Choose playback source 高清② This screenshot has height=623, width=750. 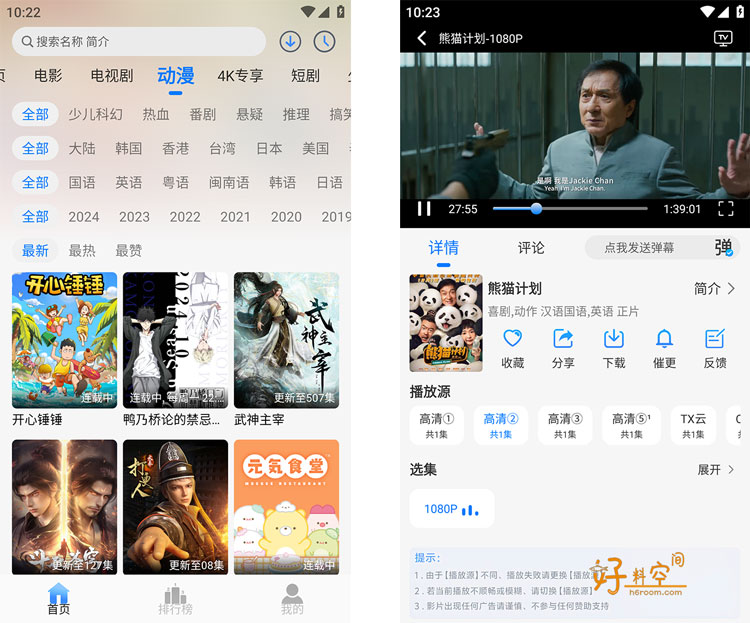coord(500,425)
